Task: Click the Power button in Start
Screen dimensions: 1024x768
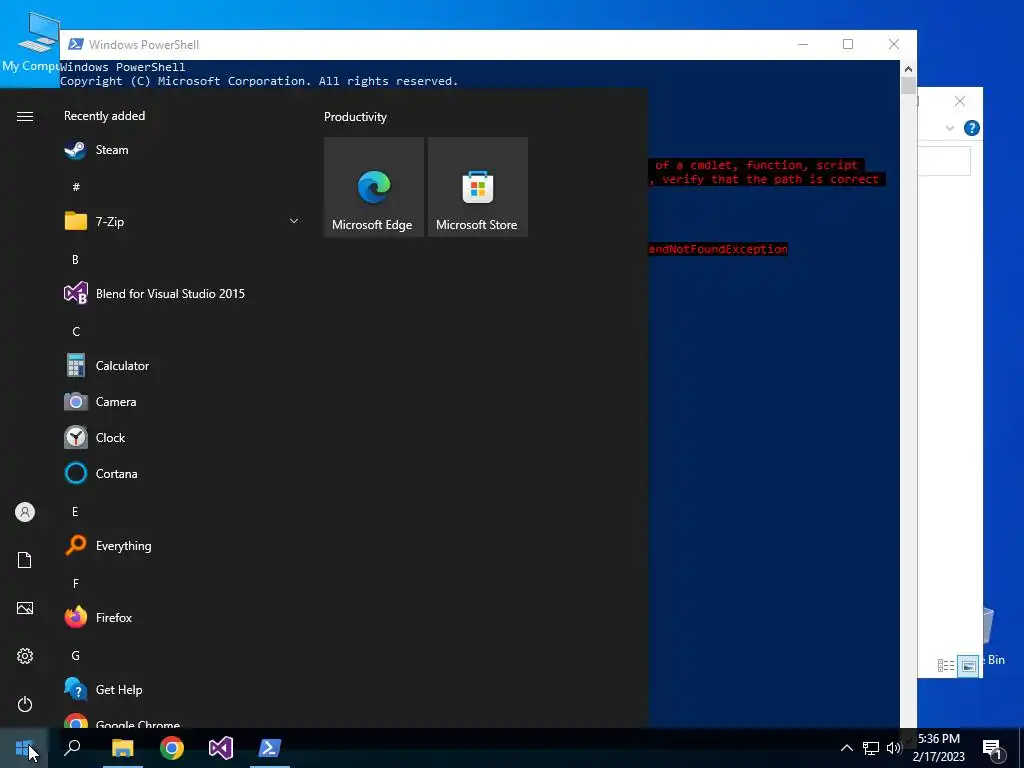Action: tap(25, 704)
